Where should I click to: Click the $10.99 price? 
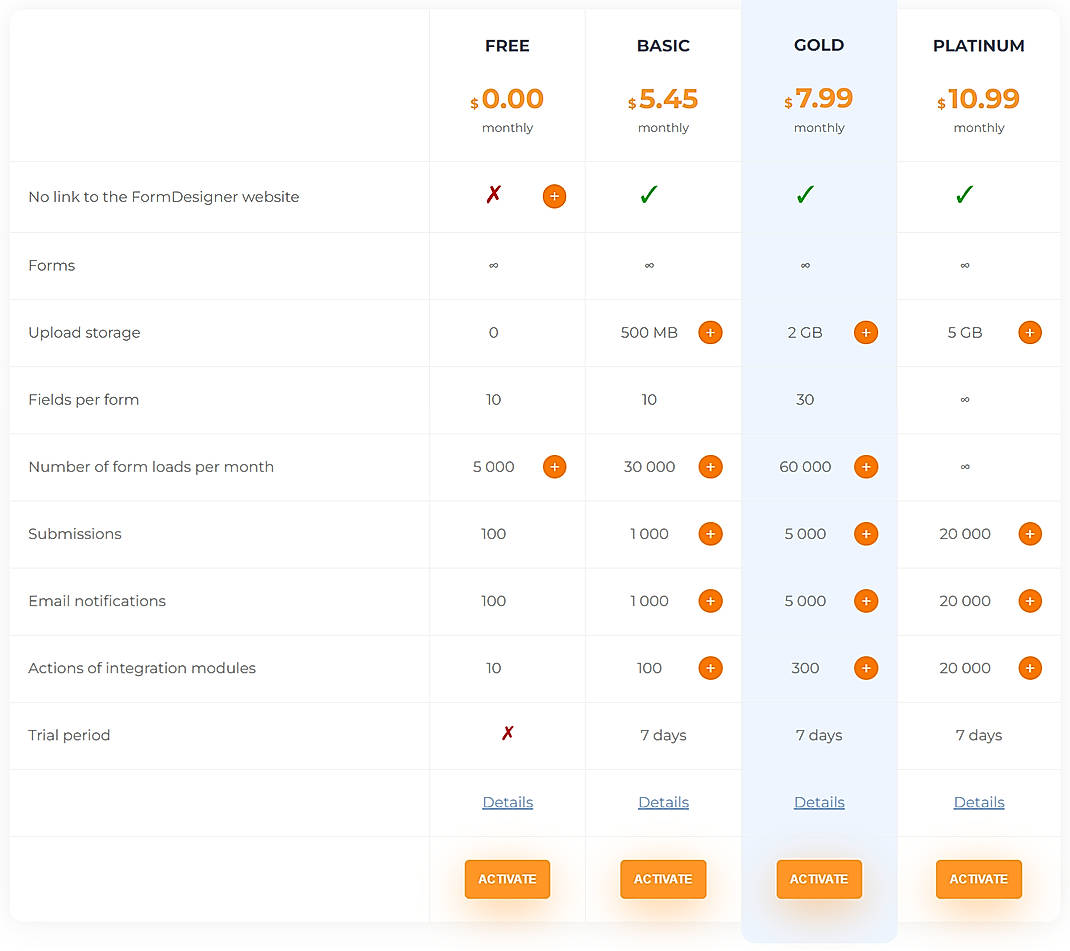click(979, 100)
